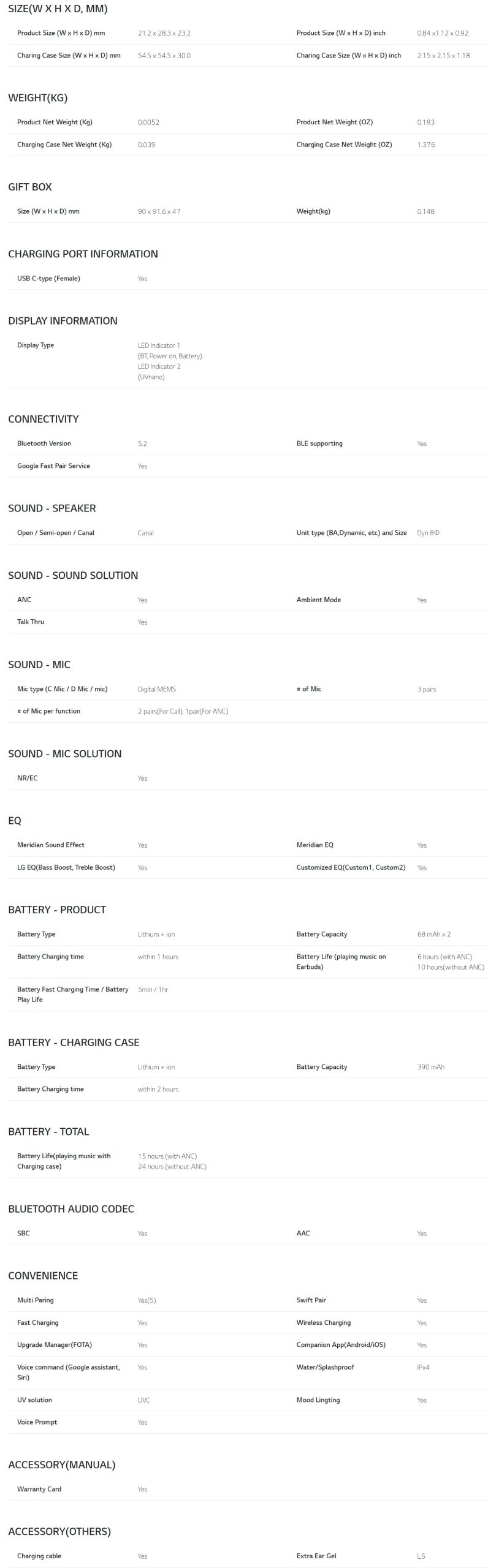Click the Display Type LED Indicator text
The width and height of the screenshot is (488, 1568).
pos(170,361)
